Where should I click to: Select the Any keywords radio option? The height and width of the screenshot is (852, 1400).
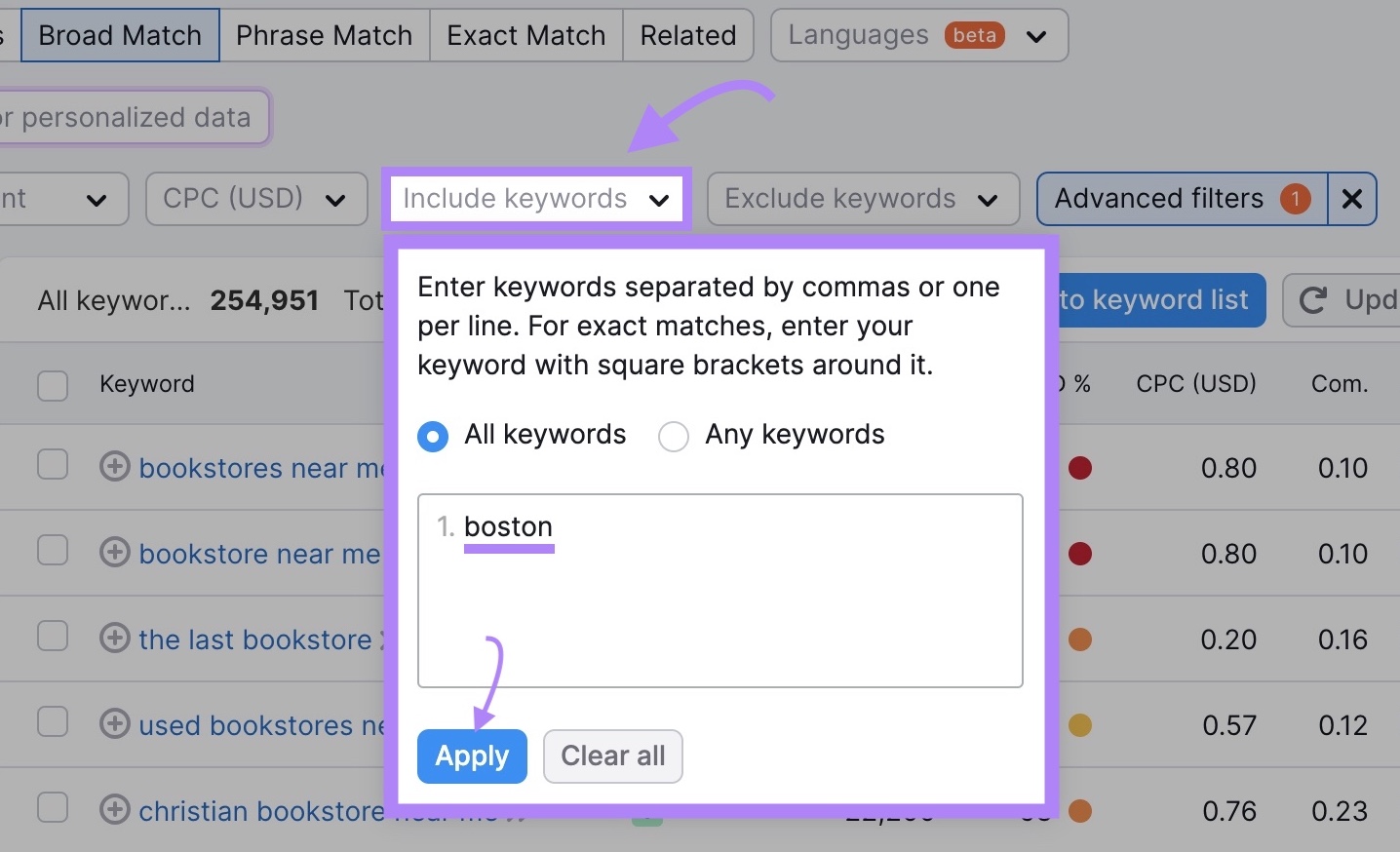click(x=674, y=436)
